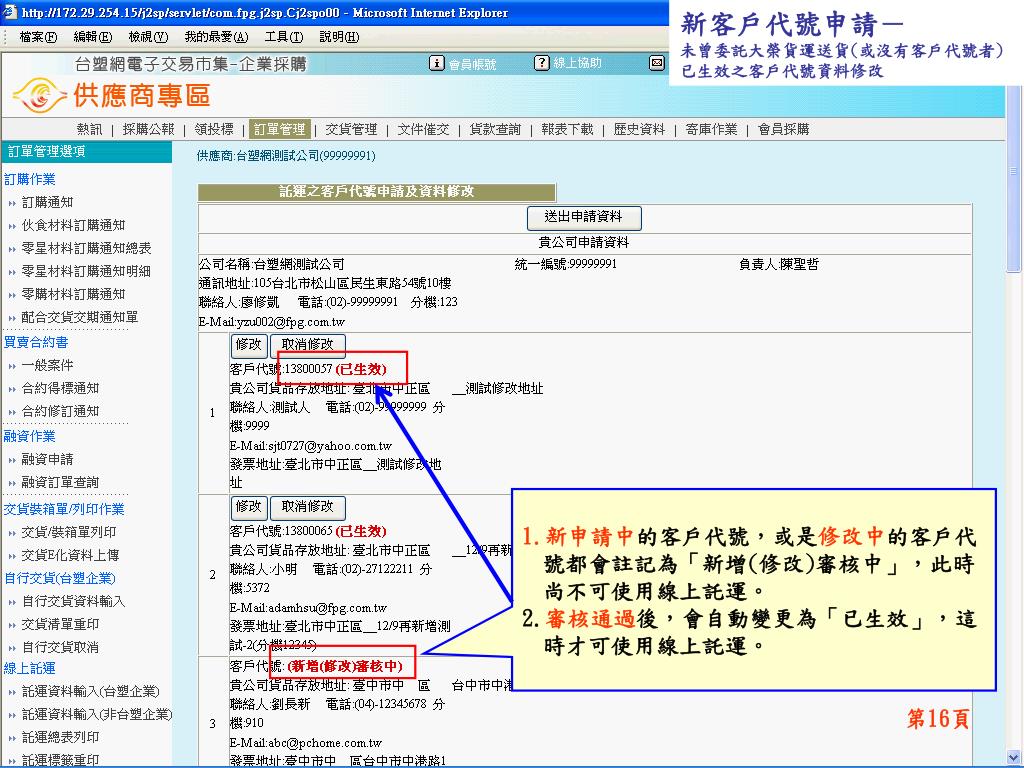This screenshot has height=768, width=1024.
Task: Open 一般案件 in the sidebar
Action: coord(47,365)
